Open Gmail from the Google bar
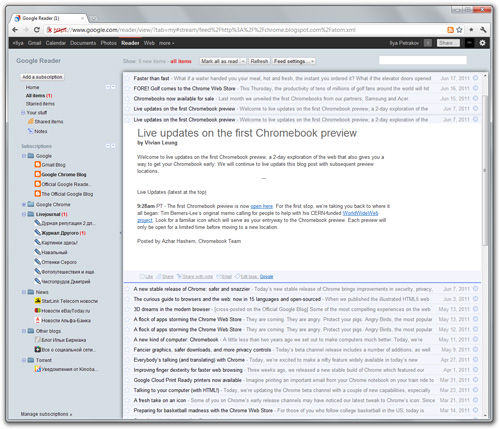This screenshot has width=500, height=429. (34, 43)
